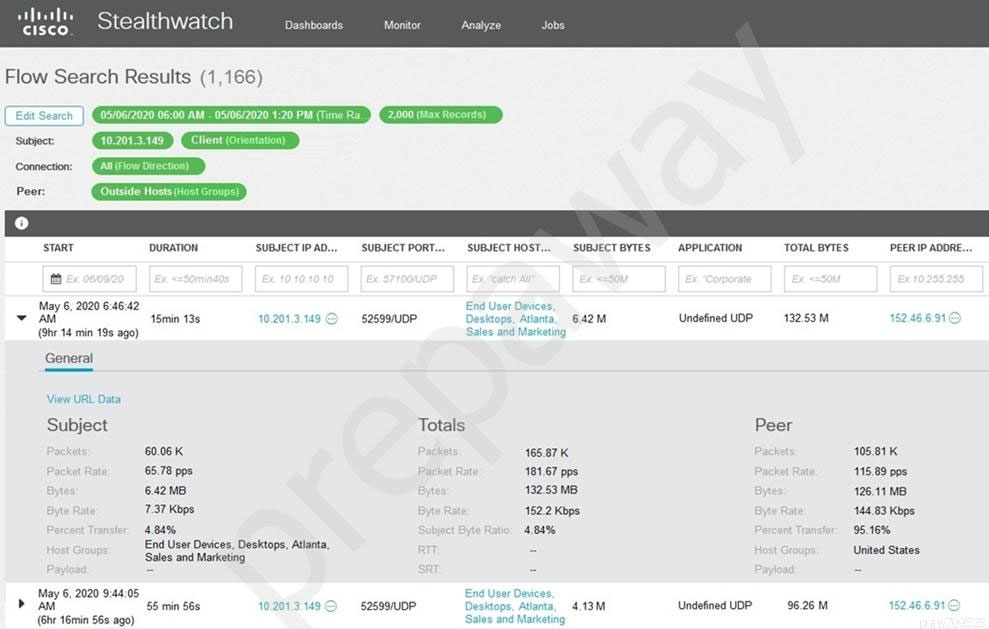989x629 pixels.
Task: Select the General tab
Action: tap(69, 358)
